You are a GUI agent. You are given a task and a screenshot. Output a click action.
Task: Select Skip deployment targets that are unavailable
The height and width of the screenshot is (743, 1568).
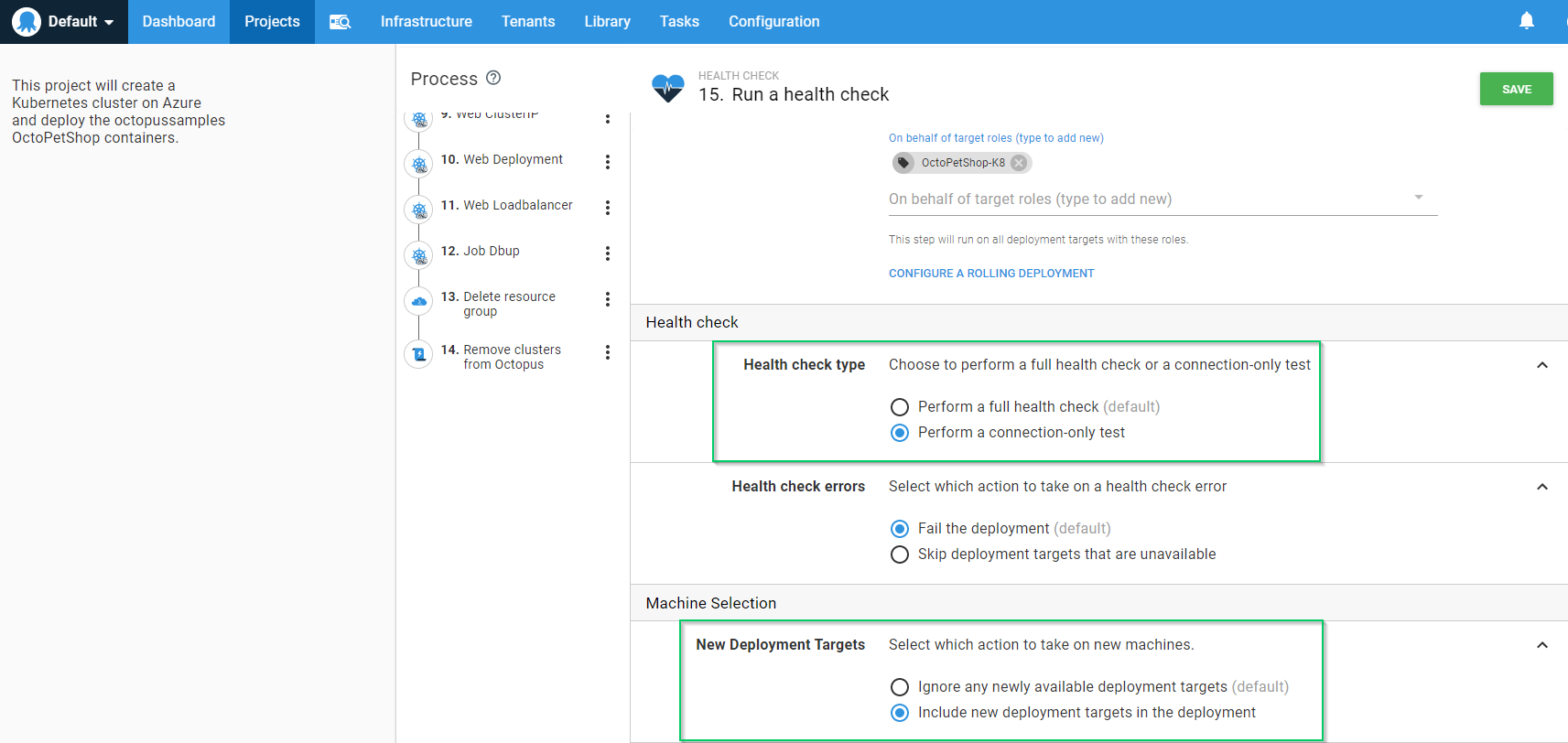click(x=900, y=555)
